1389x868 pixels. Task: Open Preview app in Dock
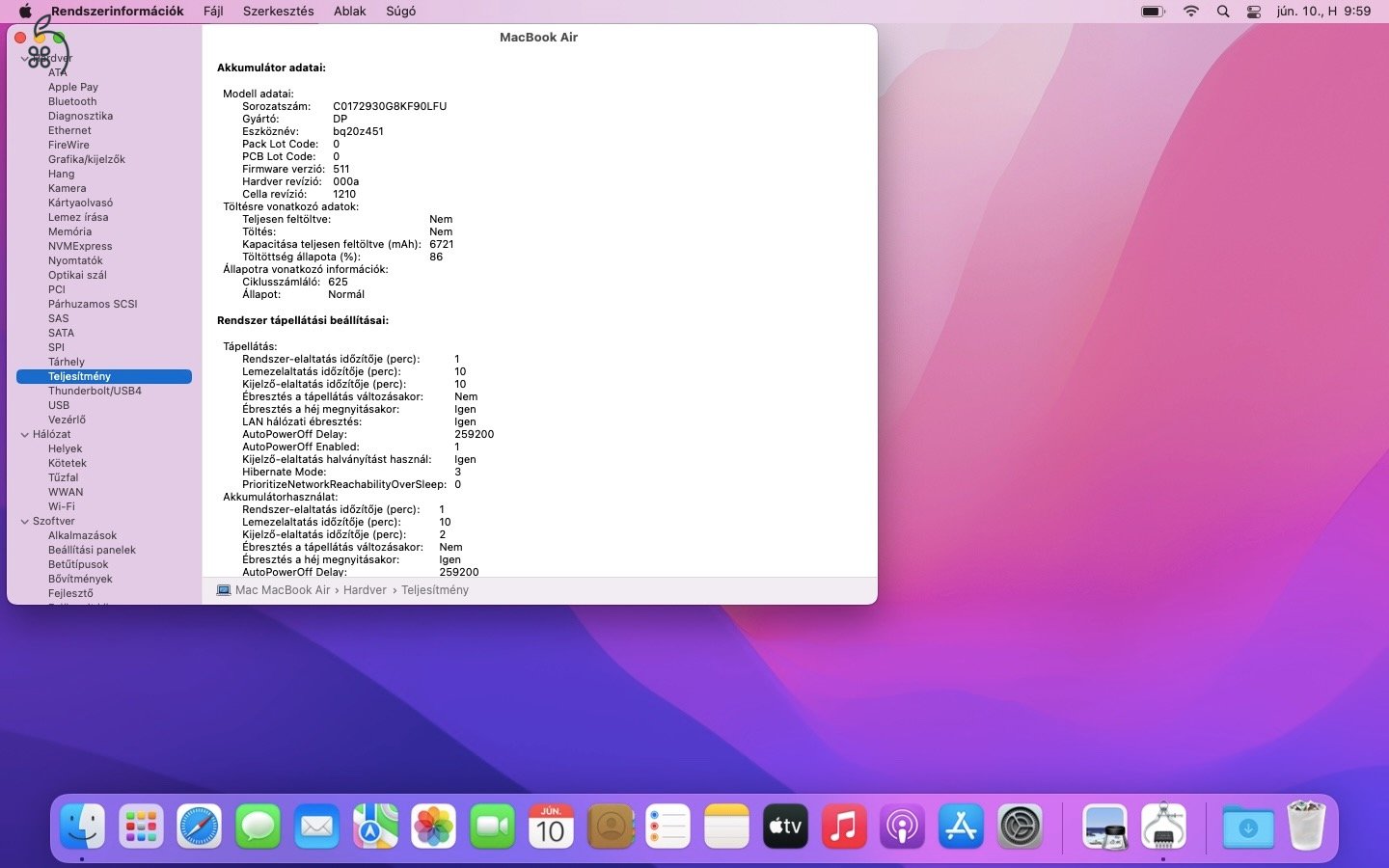[x=1105, y=827]
